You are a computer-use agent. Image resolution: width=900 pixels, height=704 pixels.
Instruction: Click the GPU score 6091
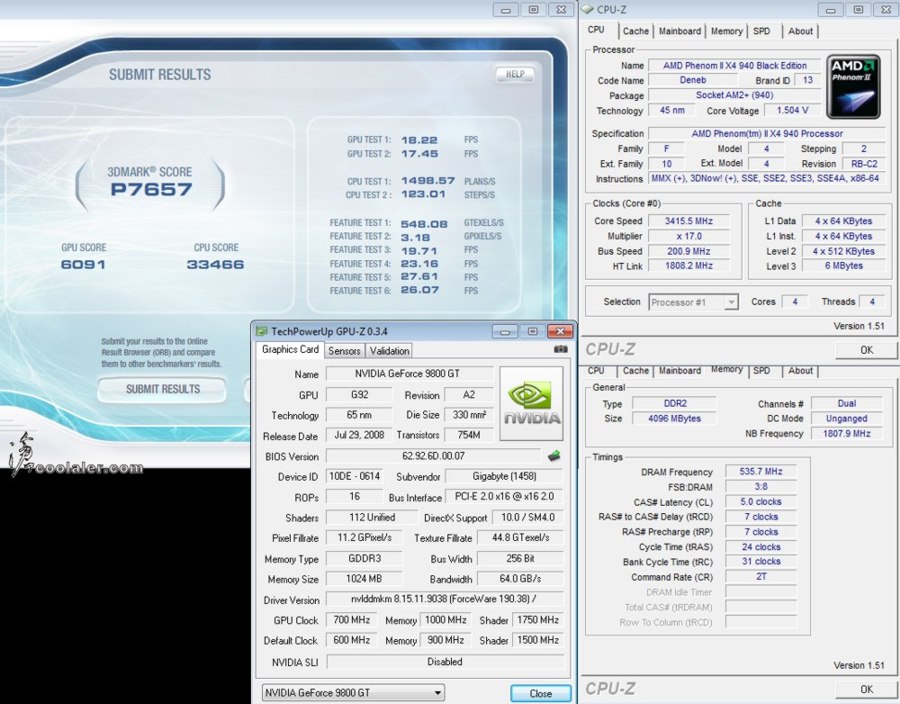pyautogui.click(x=83, y=265)
